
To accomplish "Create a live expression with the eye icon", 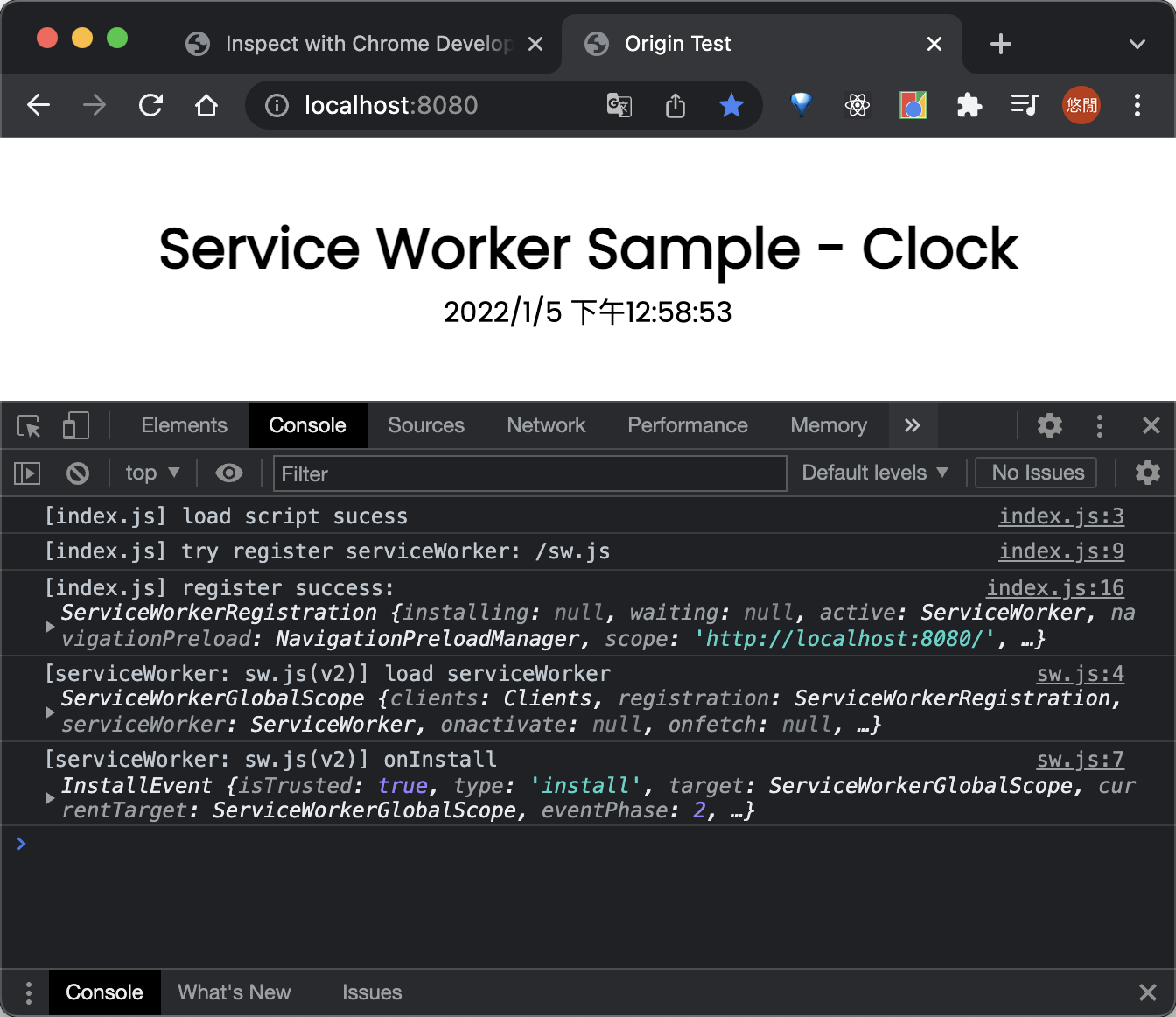I will click(229, 473).
